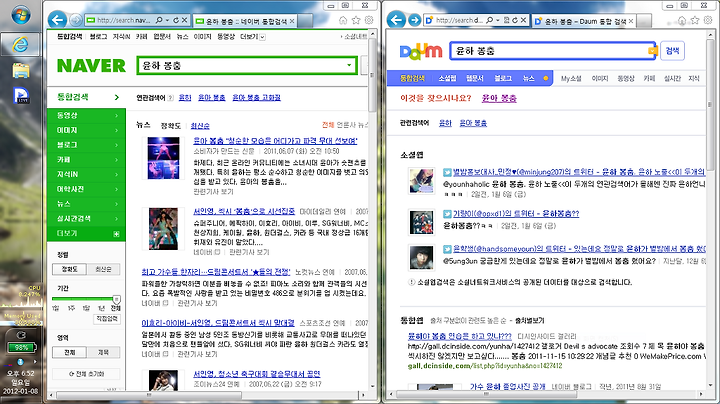Go back in the Naver browser window
720x404 pixels.
(x=57, y=20)
